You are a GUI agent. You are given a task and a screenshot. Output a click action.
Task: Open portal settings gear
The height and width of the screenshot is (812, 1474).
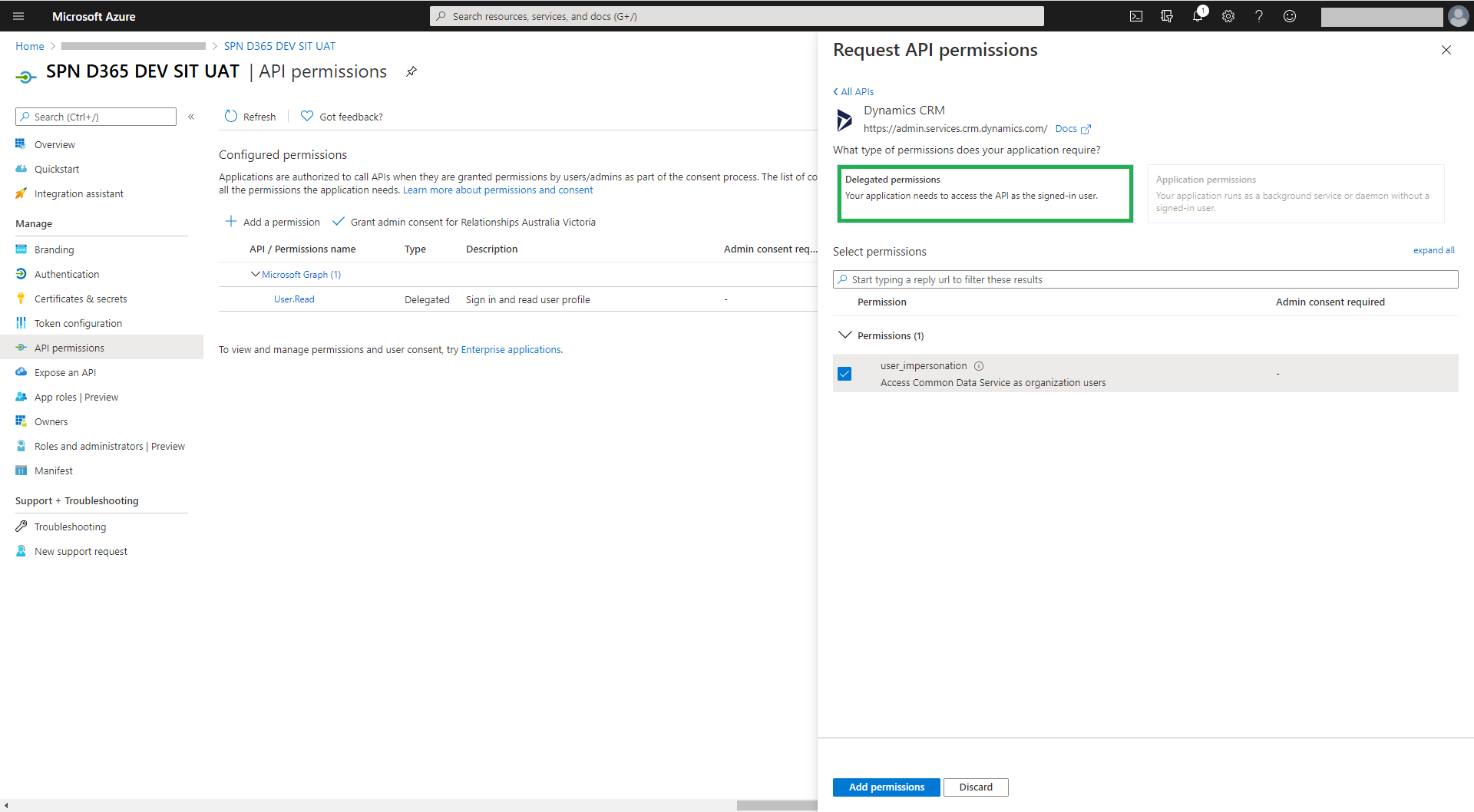click(1228, 16)
